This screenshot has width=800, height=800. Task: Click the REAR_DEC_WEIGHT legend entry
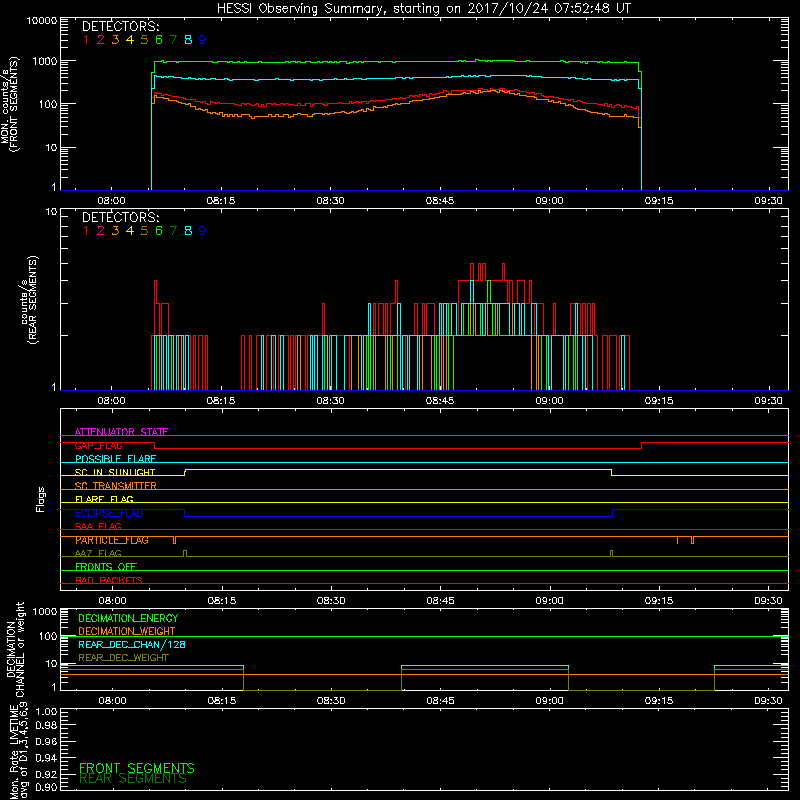(x=123, y=658)
